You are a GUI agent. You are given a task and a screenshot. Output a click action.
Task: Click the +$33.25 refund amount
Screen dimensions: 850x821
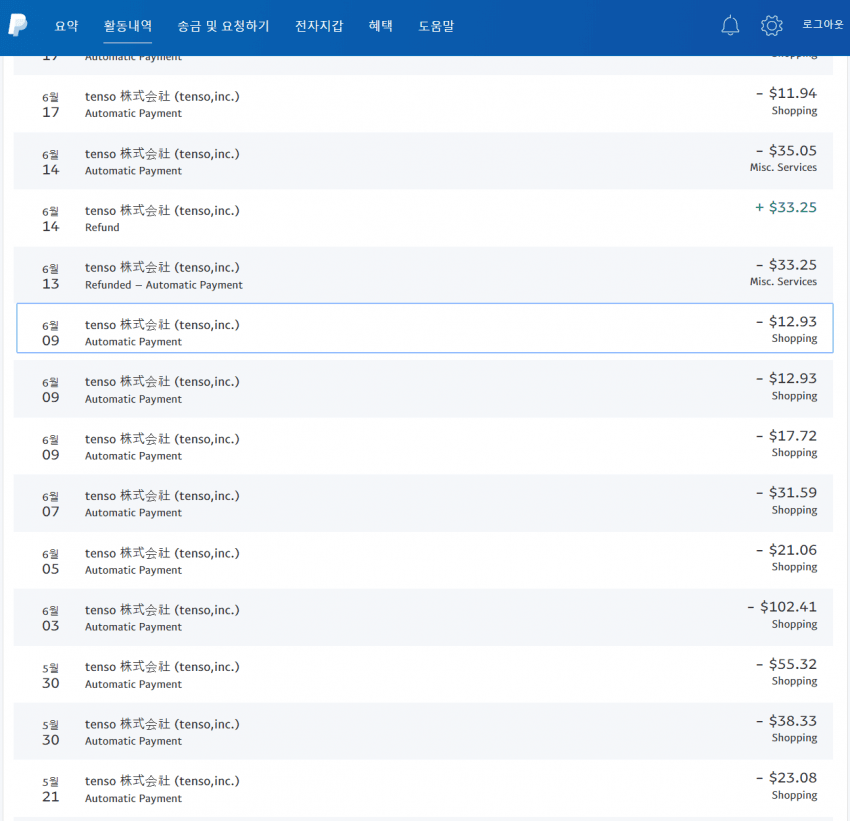[x=785, y=207]
